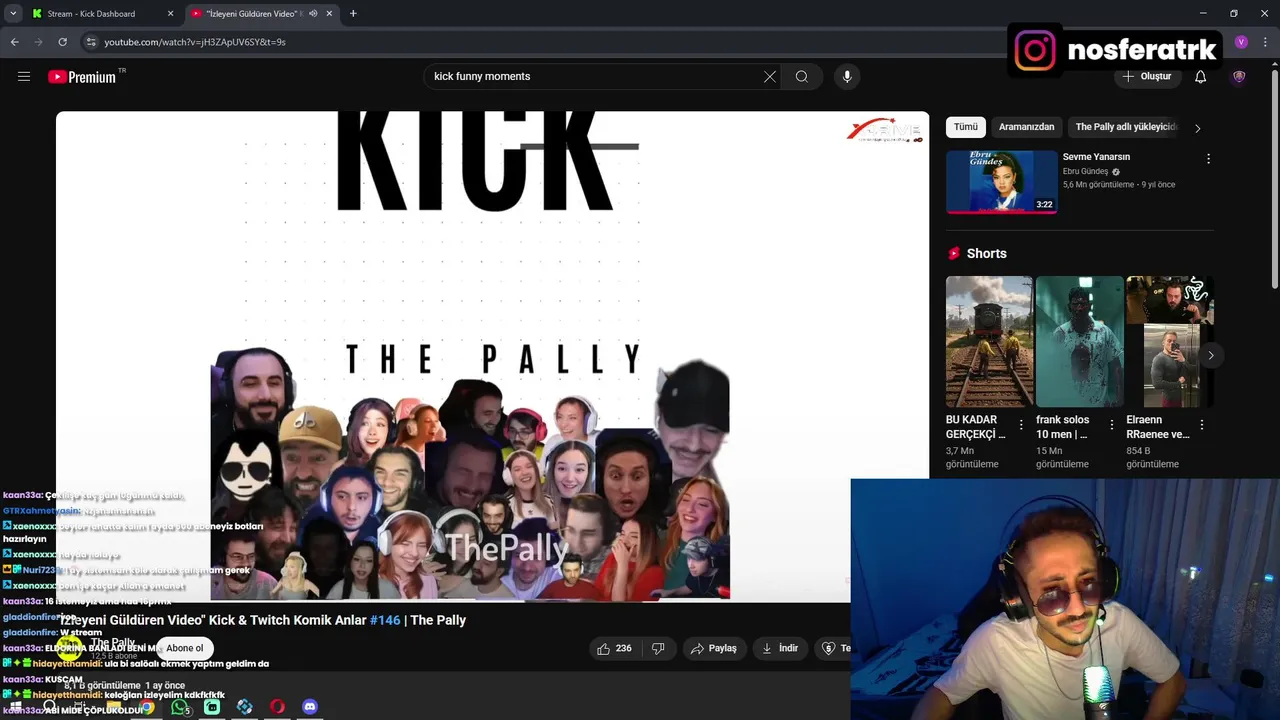Screen dimensions: 1280x720
Task: Open the Chrome profile avatar
Action: (x=1241, y=42)
